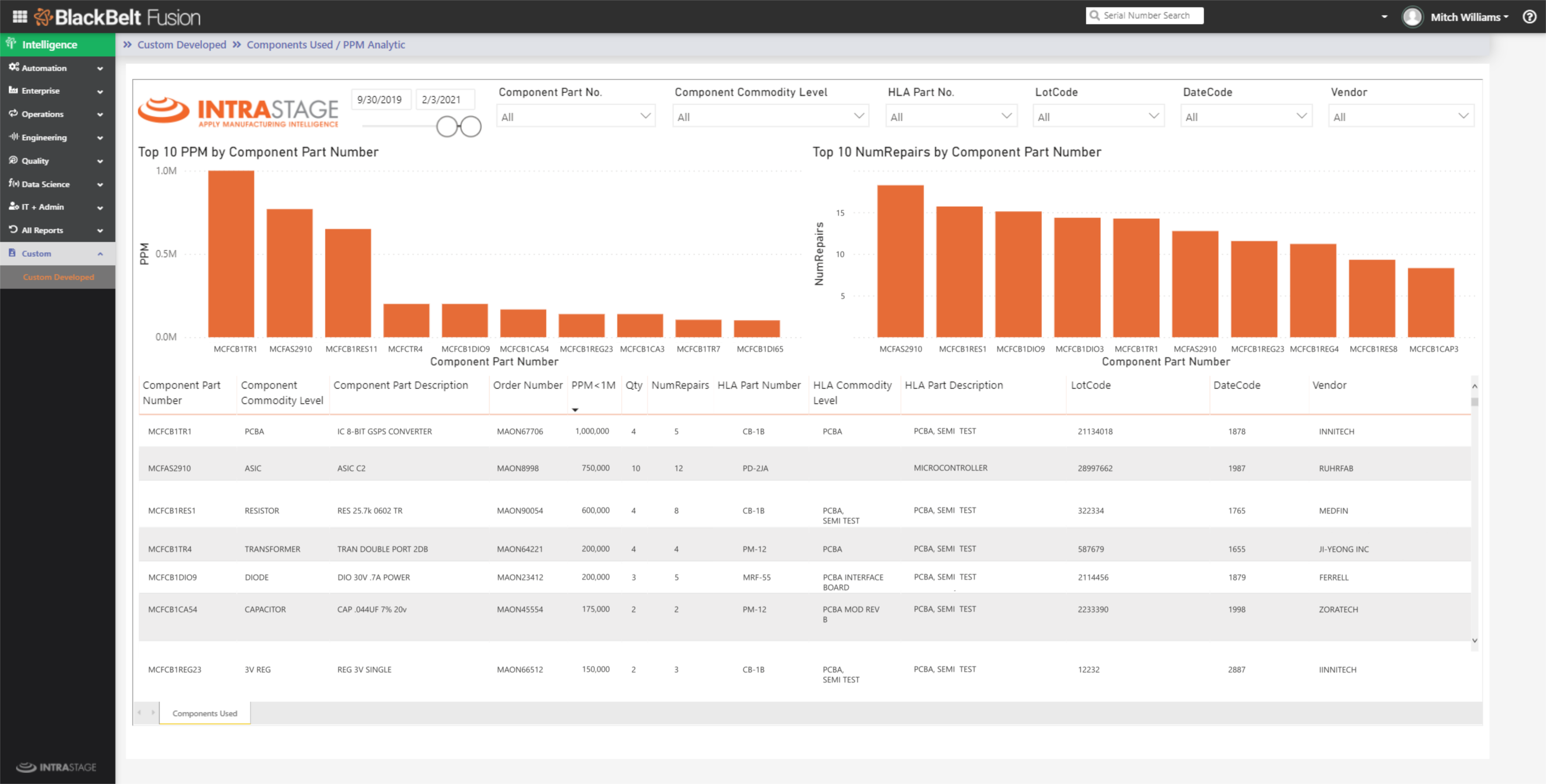Click the help question mark icon
The height and width of the screenshot is (784, 1546).
[x=1529, y=17]
